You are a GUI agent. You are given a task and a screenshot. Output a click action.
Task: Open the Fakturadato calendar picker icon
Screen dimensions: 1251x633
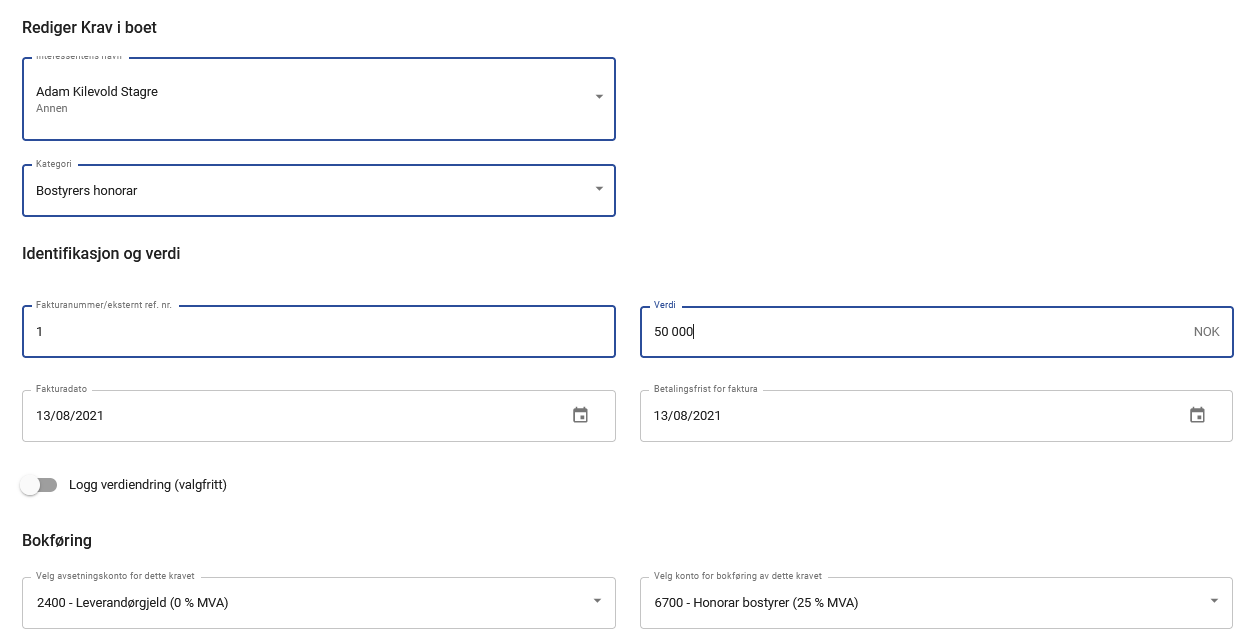580,415
